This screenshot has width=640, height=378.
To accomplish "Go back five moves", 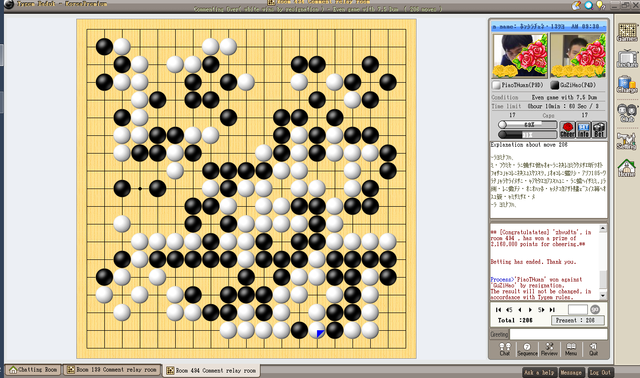I will pyautogui.click(x=509, y=310).
